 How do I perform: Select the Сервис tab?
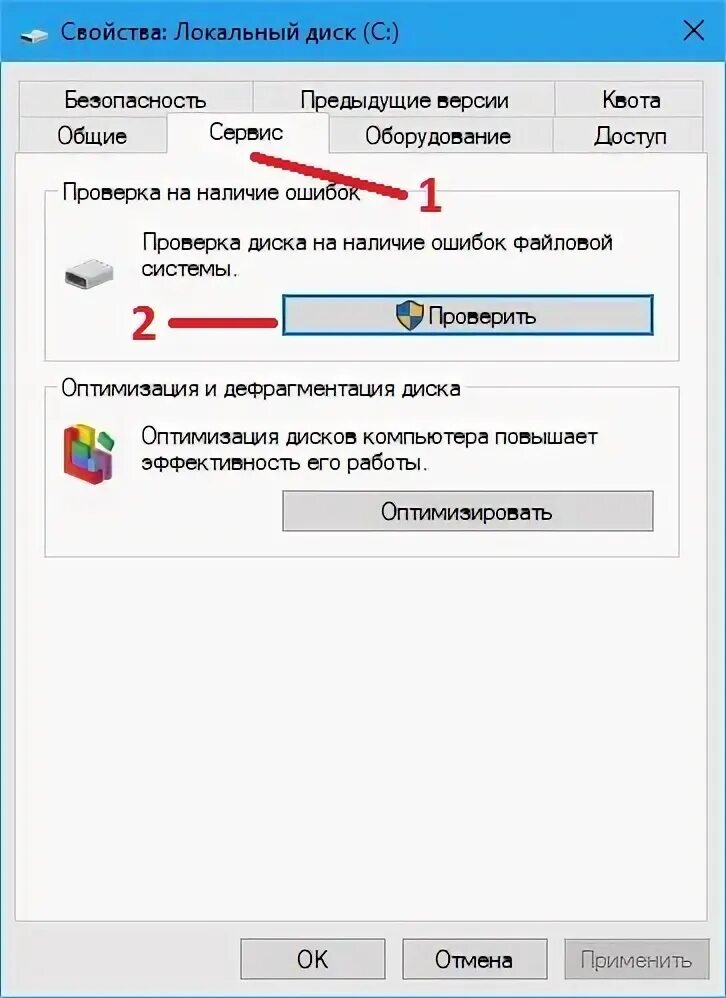click(247, 132)
